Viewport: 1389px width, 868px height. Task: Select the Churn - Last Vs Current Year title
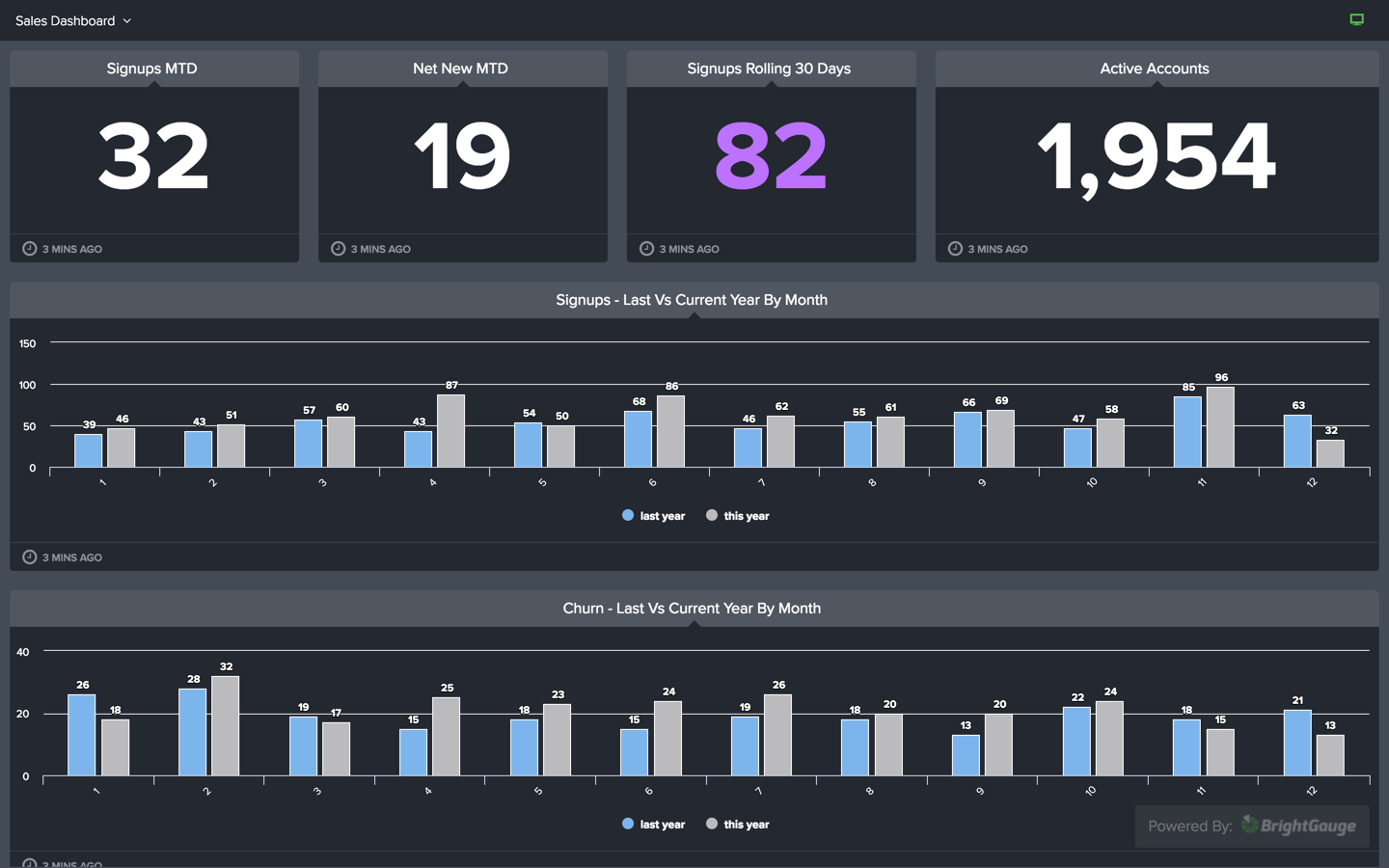tap(692, 609)
